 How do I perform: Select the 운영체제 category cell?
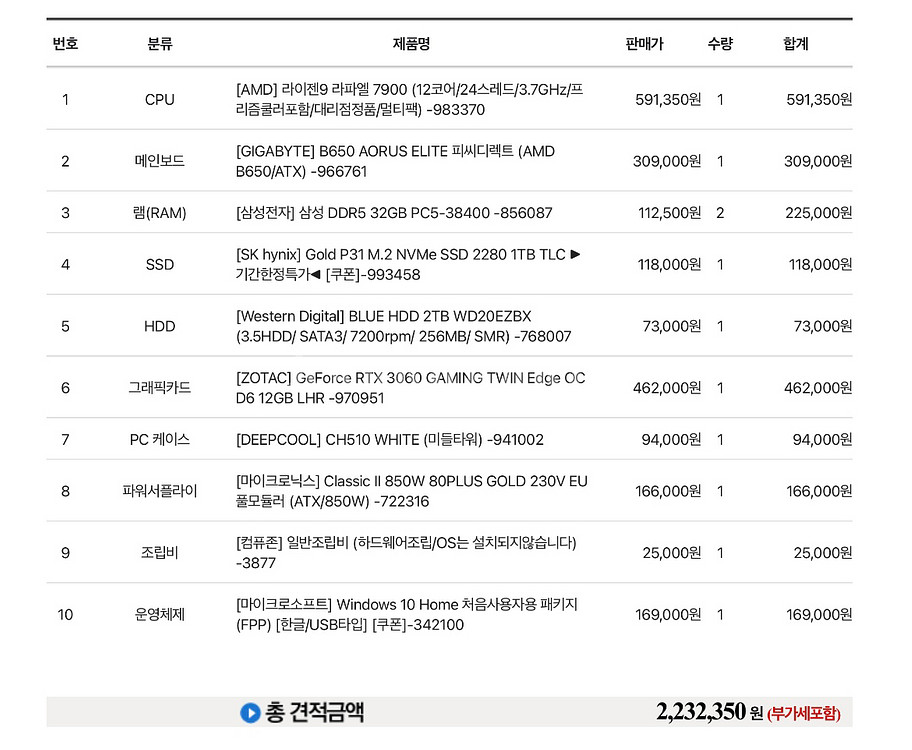point(160,614)
